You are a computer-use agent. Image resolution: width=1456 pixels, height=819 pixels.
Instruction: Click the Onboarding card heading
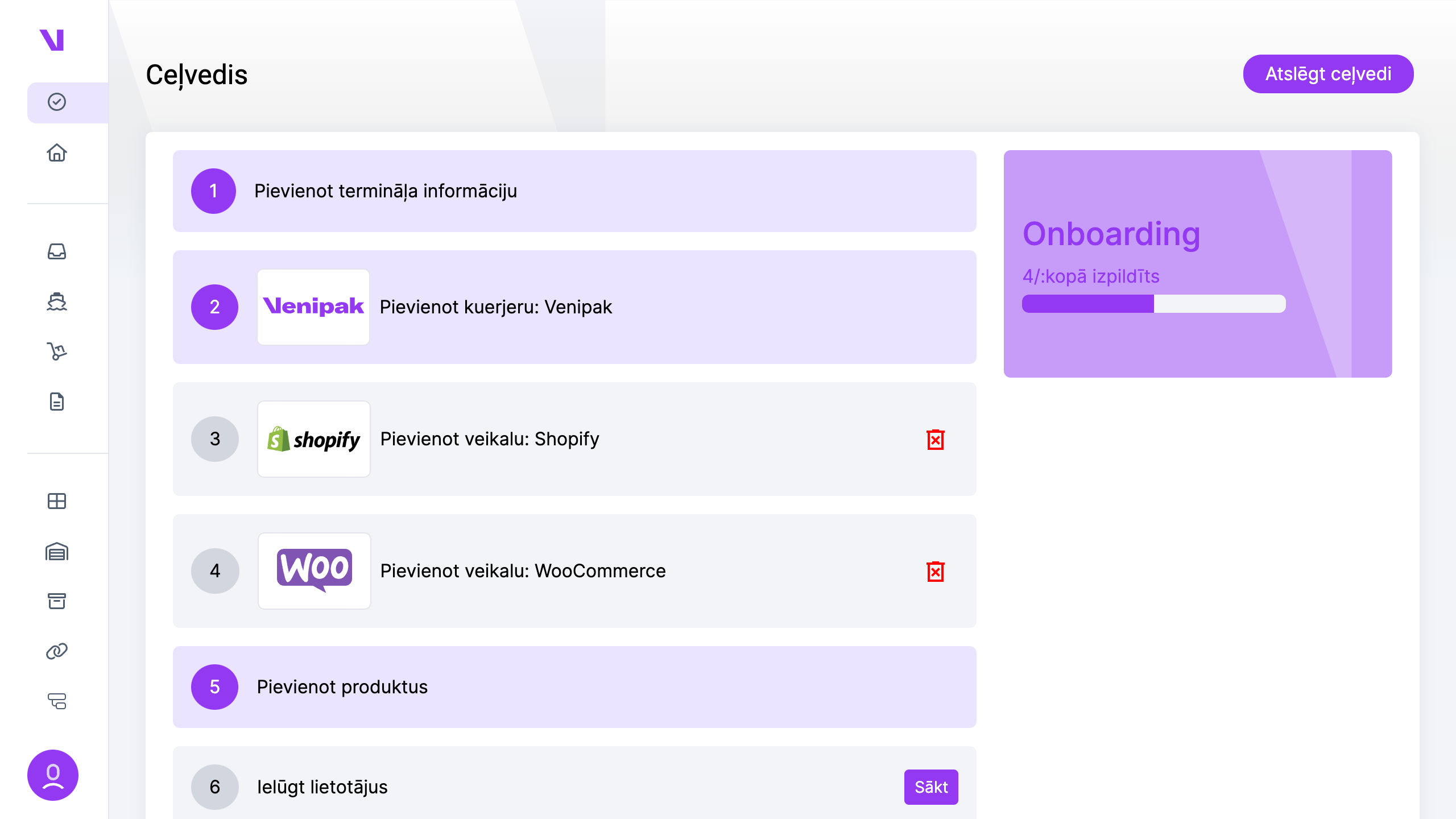point(1111,234)
